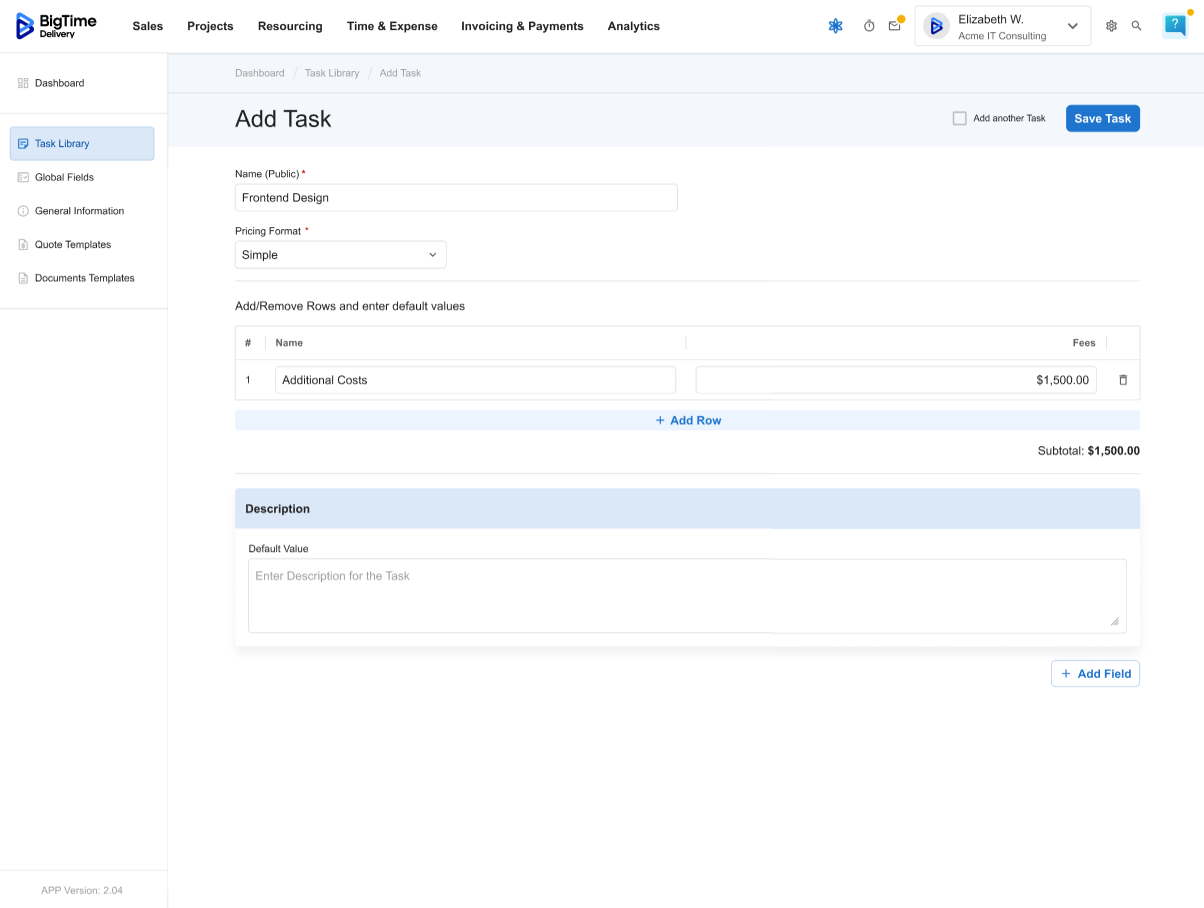Click the Add Row button

(x=687, y=421)
